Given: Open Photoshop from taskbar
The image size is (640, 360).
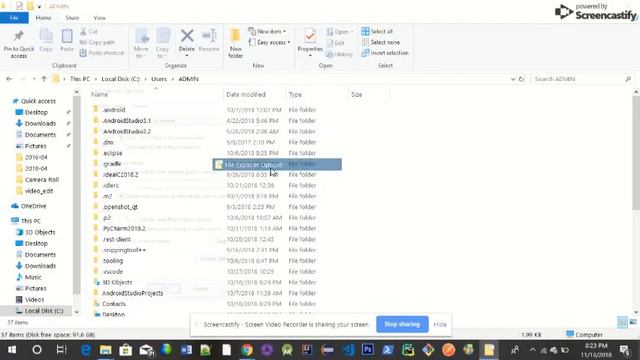Looking at the screenshot, I should pyautogui.click(x=367, y=350).
